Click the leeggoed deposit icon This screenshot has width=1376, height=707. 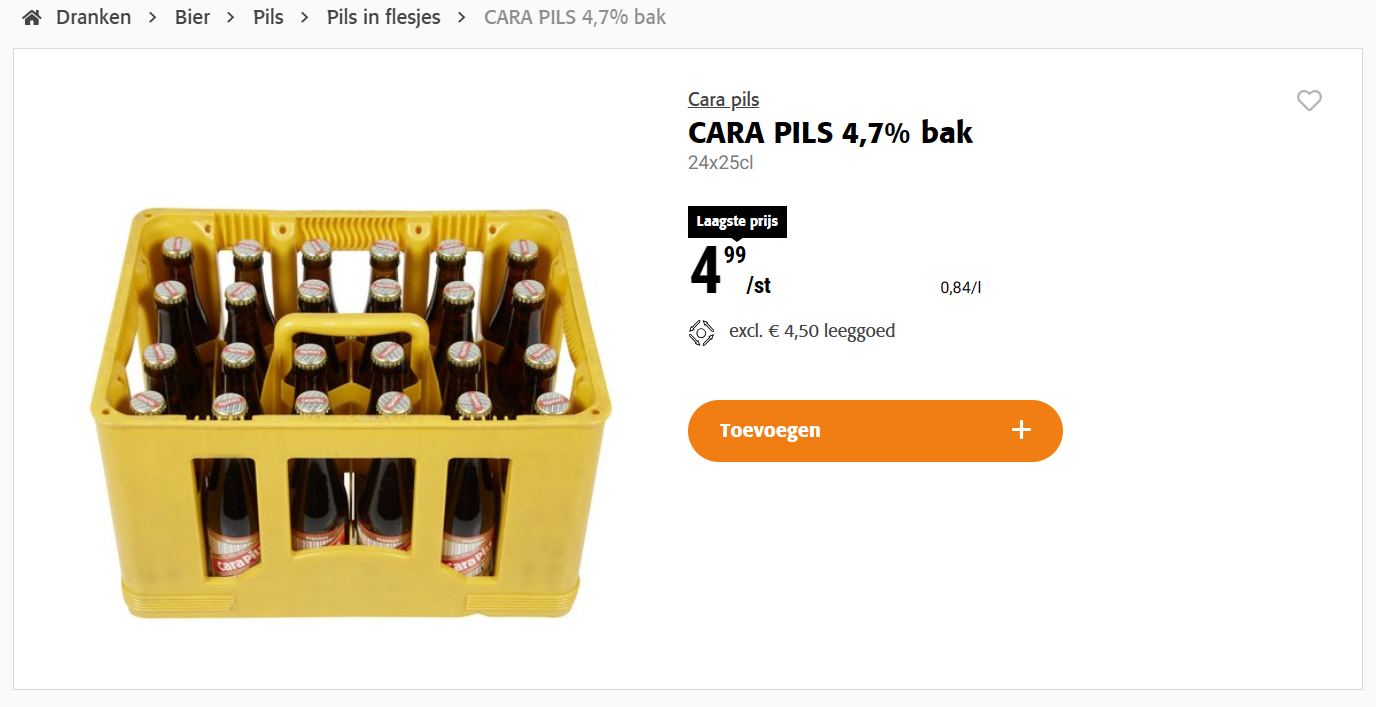click(x=701, y=332)
